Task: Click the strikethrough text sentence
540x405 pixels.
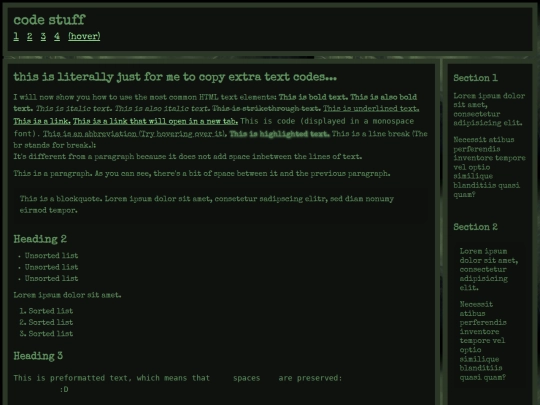Action: click(266, 108)
